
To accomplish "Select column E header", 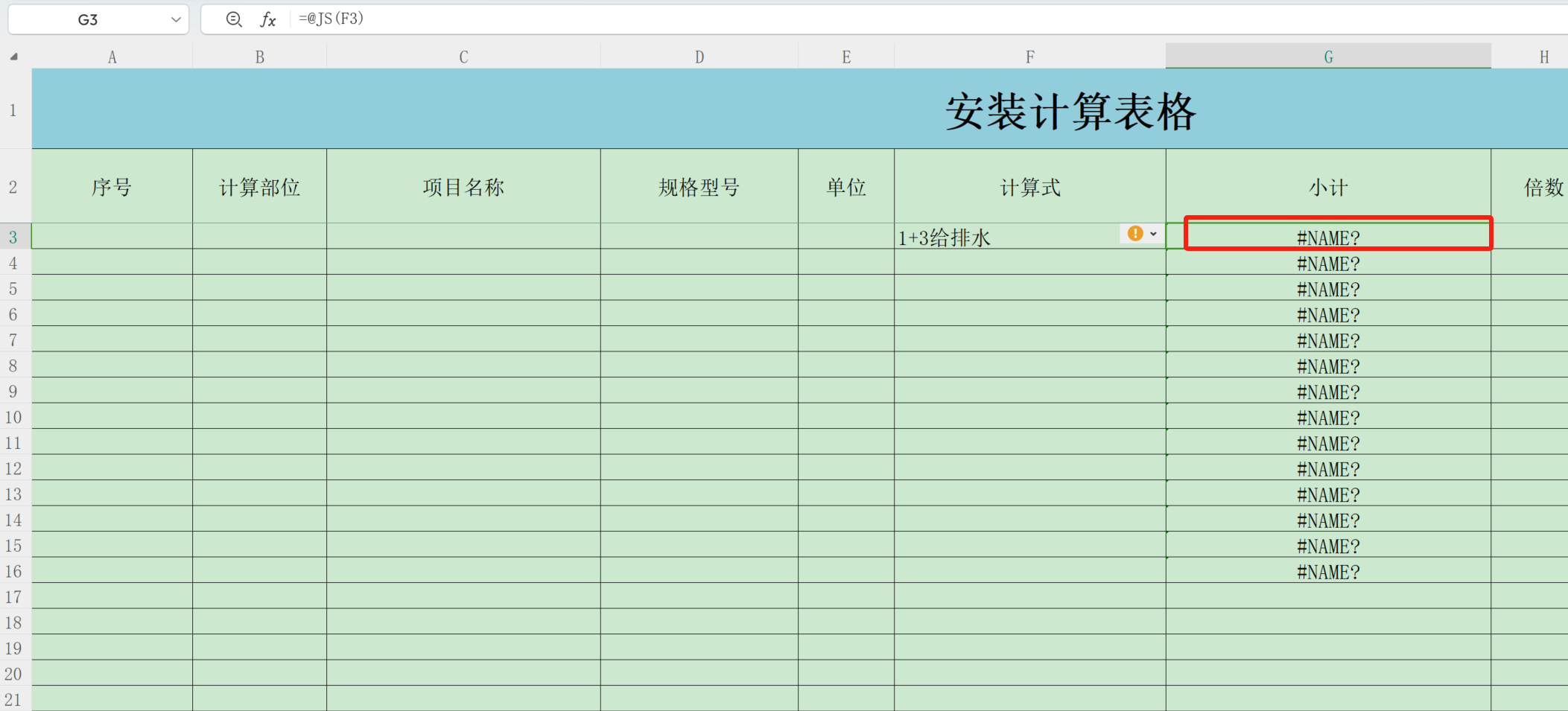I will click(x=846, y=57).
